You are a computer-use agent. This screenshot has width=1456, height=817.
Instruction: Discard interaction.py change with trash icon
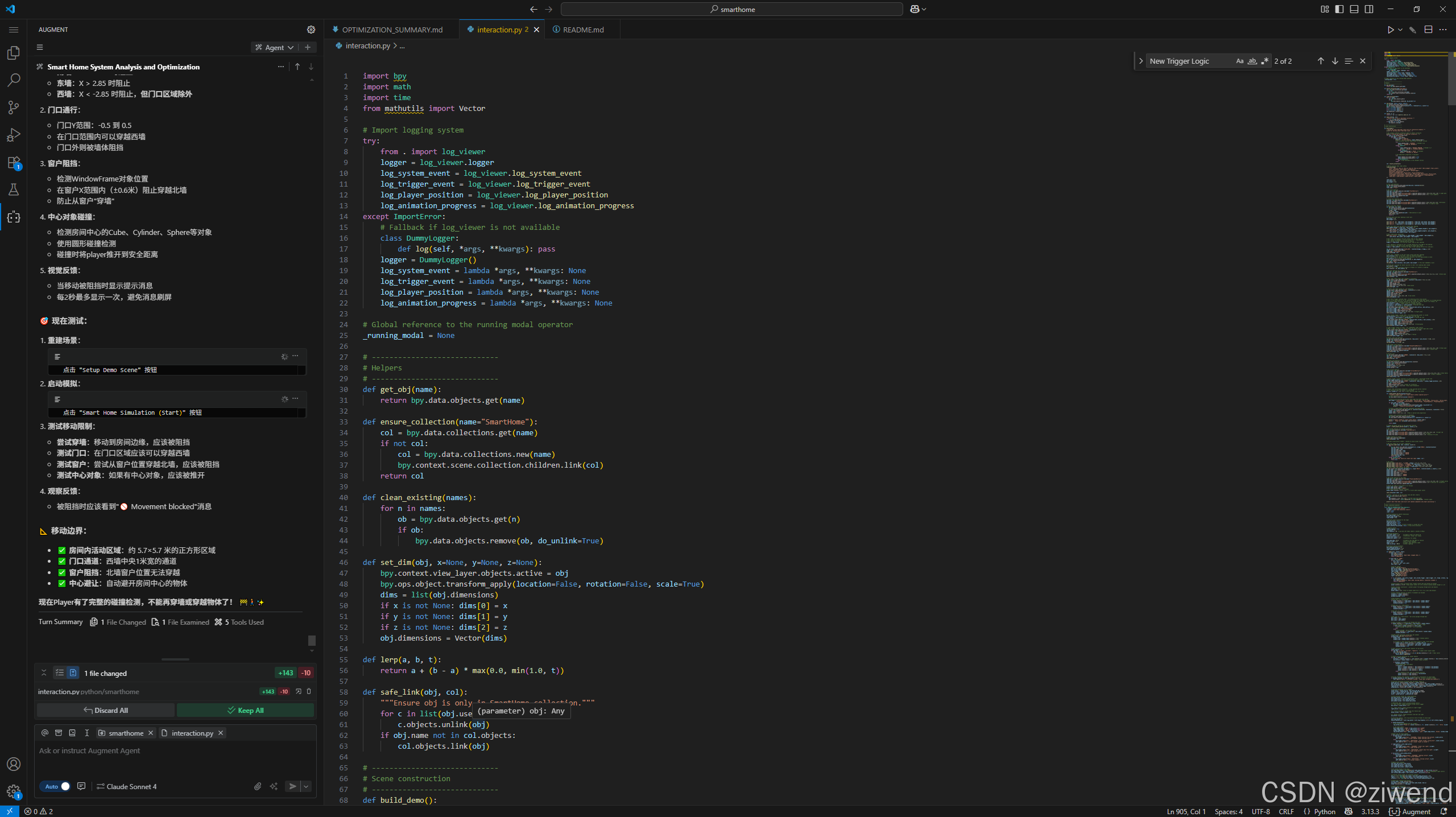(309, 691)
